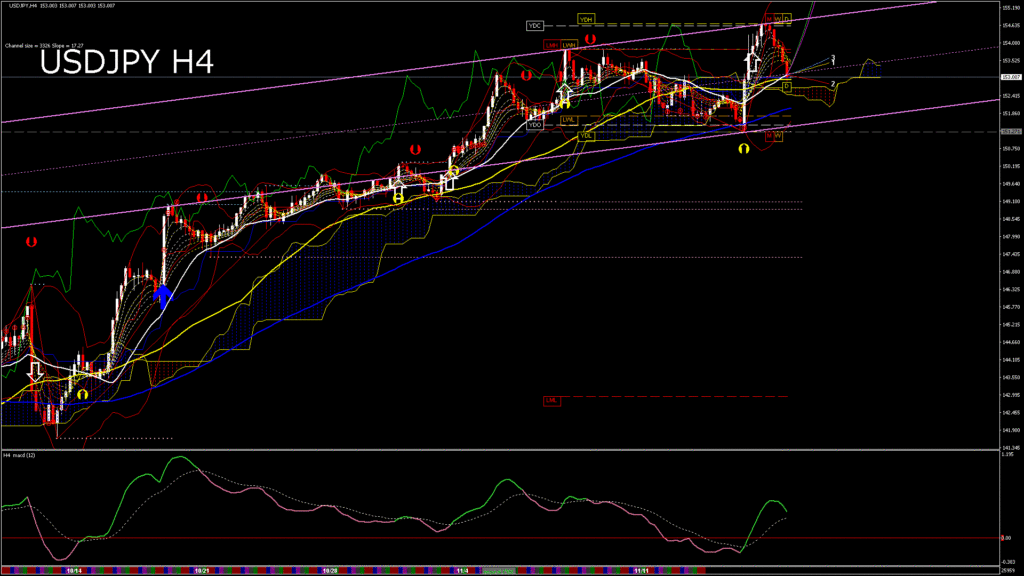Image resolution: width=1024 pixels, height=576 pixels.
Task: Click the 141.345 price axis label
Action: point(1010,448)
